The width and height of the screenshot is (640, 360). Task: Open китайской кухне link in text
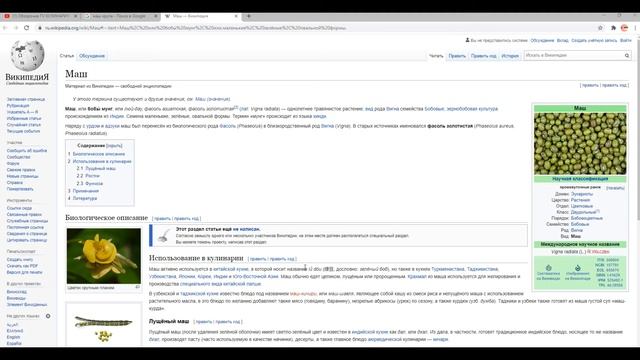(x=231, y=269)
